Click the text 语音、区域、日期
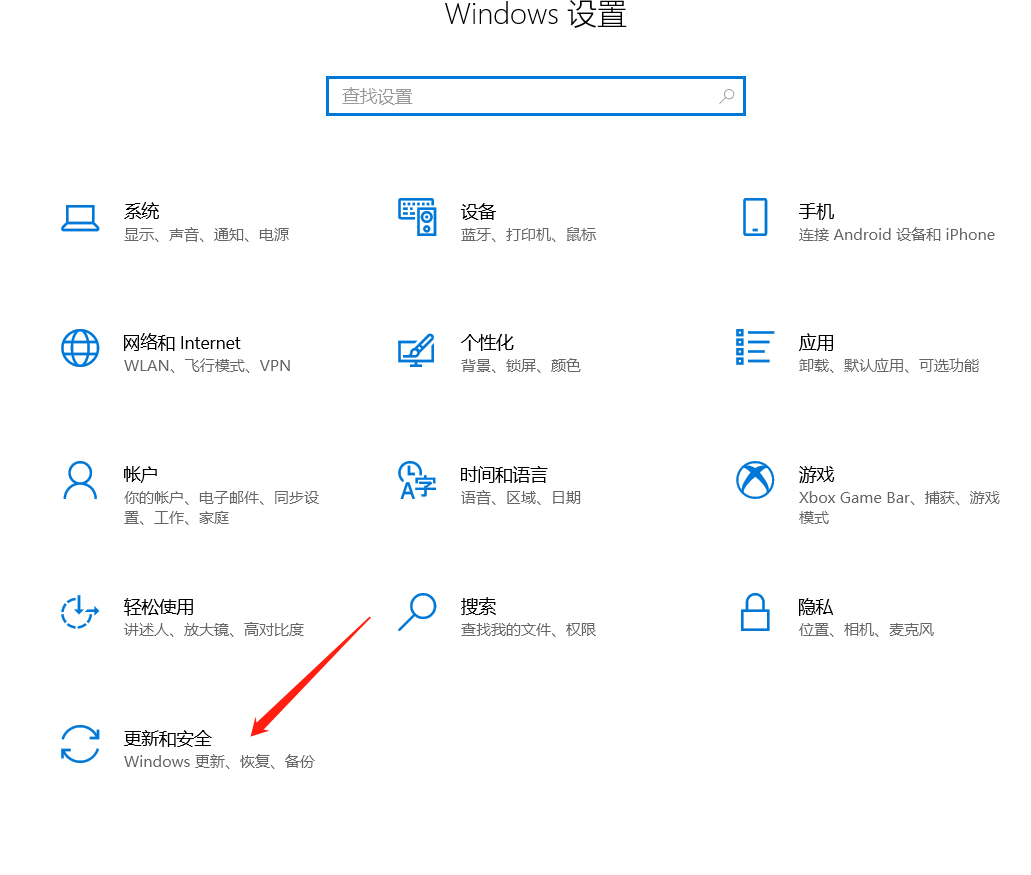Image resolution: width=1031 pixels, height=875 pixels. tap(521, 498)
